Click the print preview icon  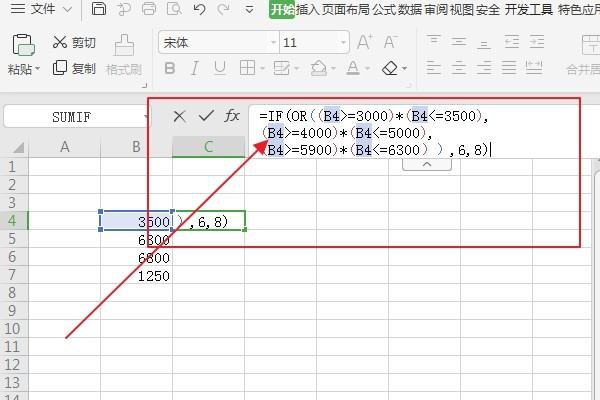pos(174,8)
